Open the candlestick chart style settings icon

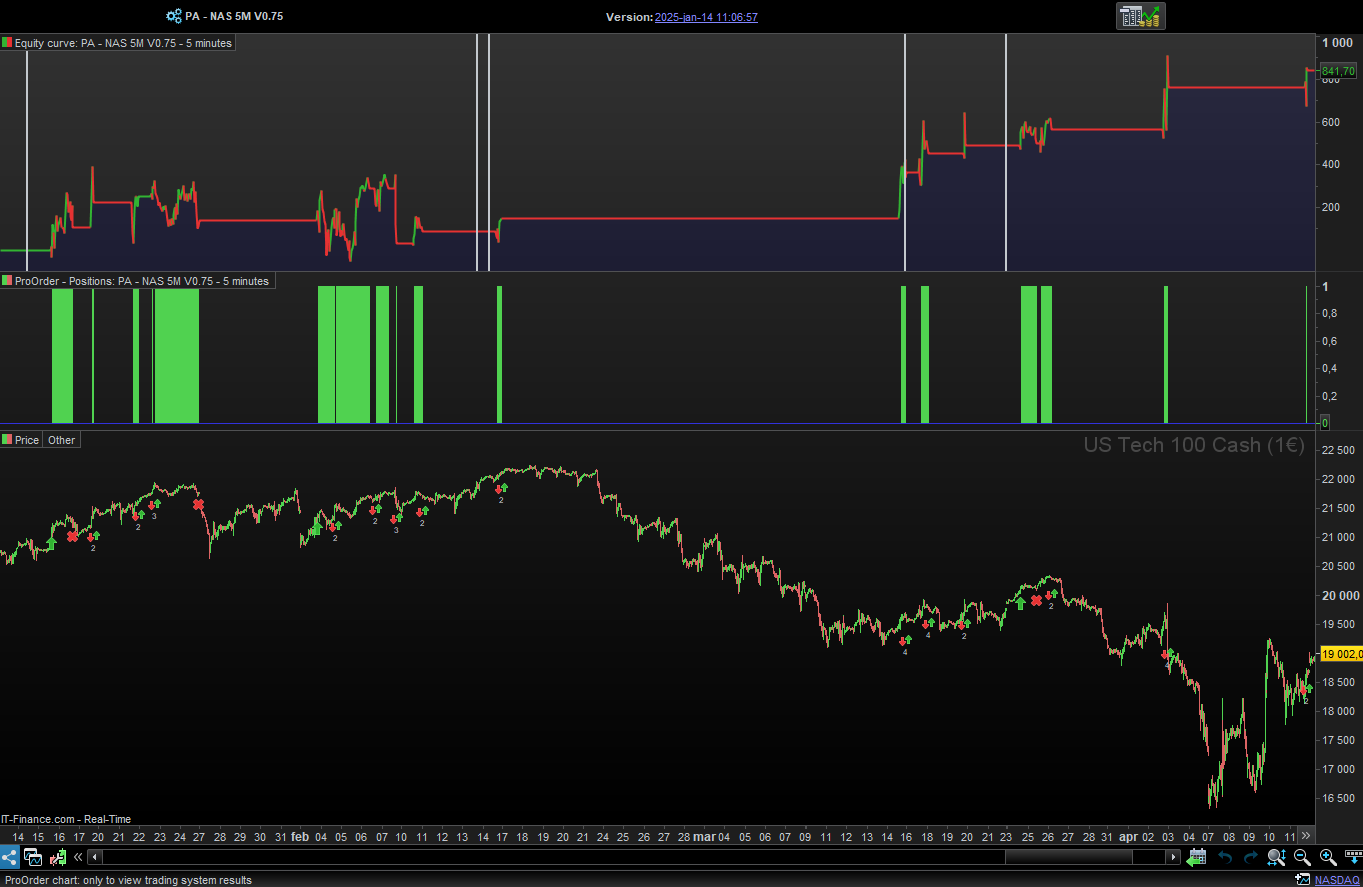click(x=57, y=857)
